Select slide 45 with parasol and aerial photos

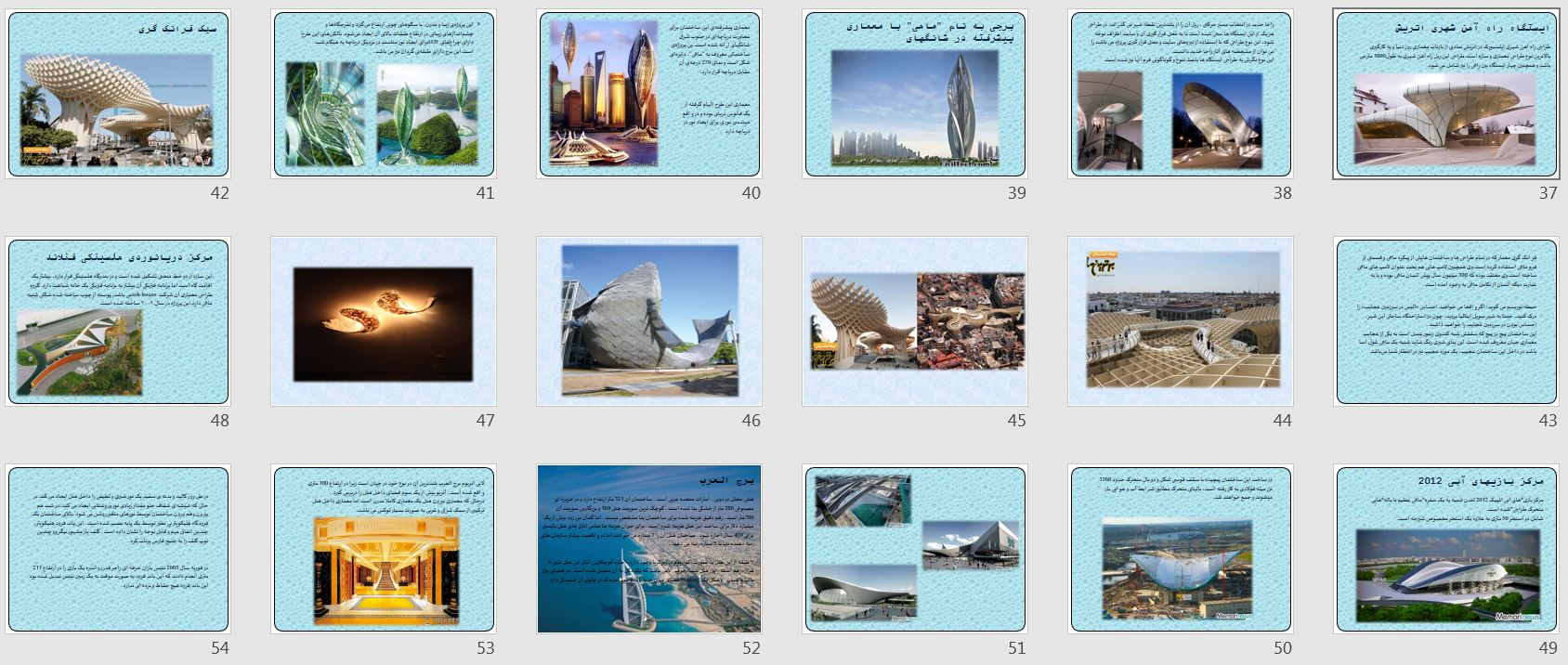(x=915, y=321)
